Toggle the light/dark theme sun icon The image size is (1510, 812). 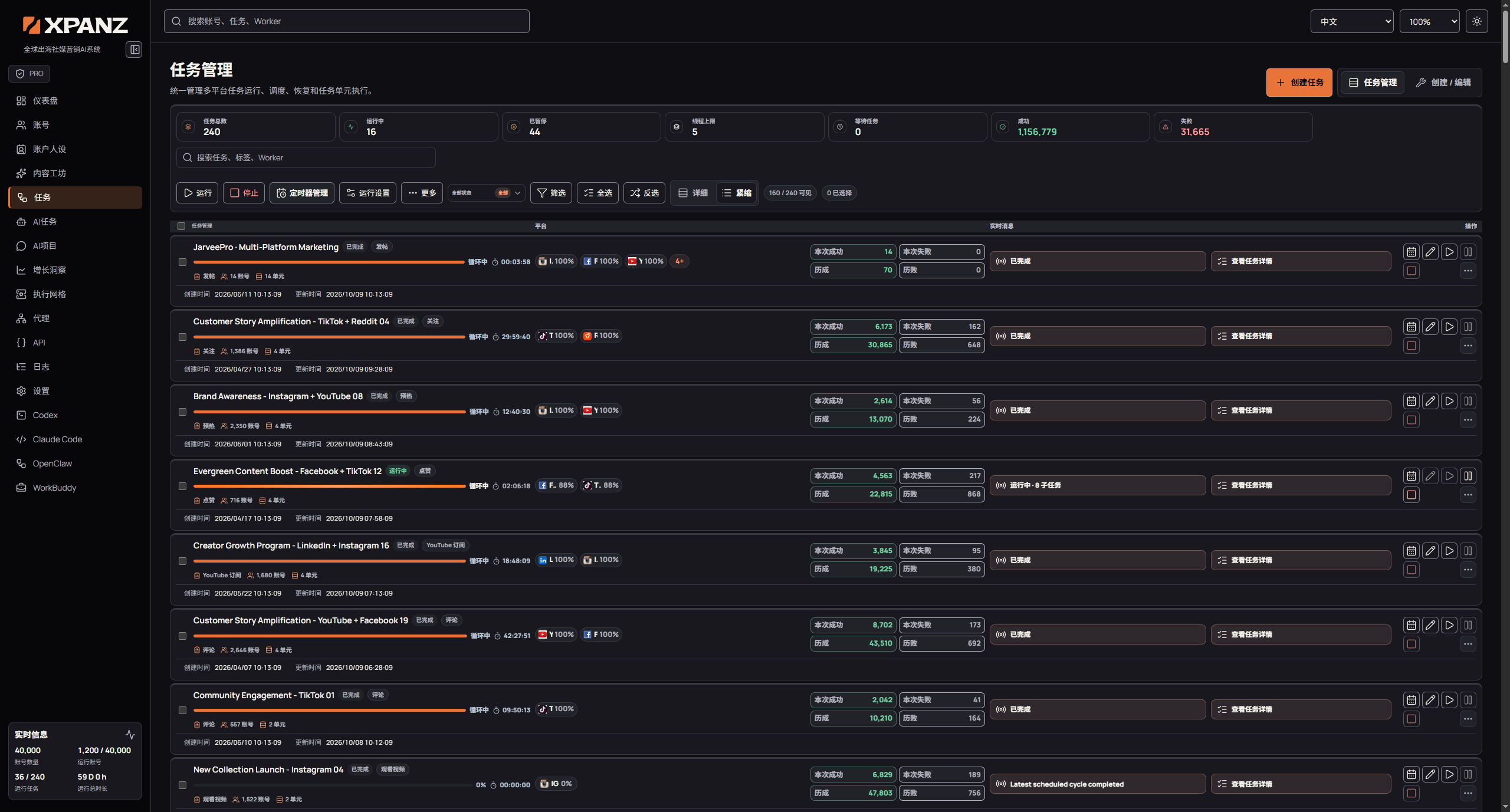(x=1476, y=21)
